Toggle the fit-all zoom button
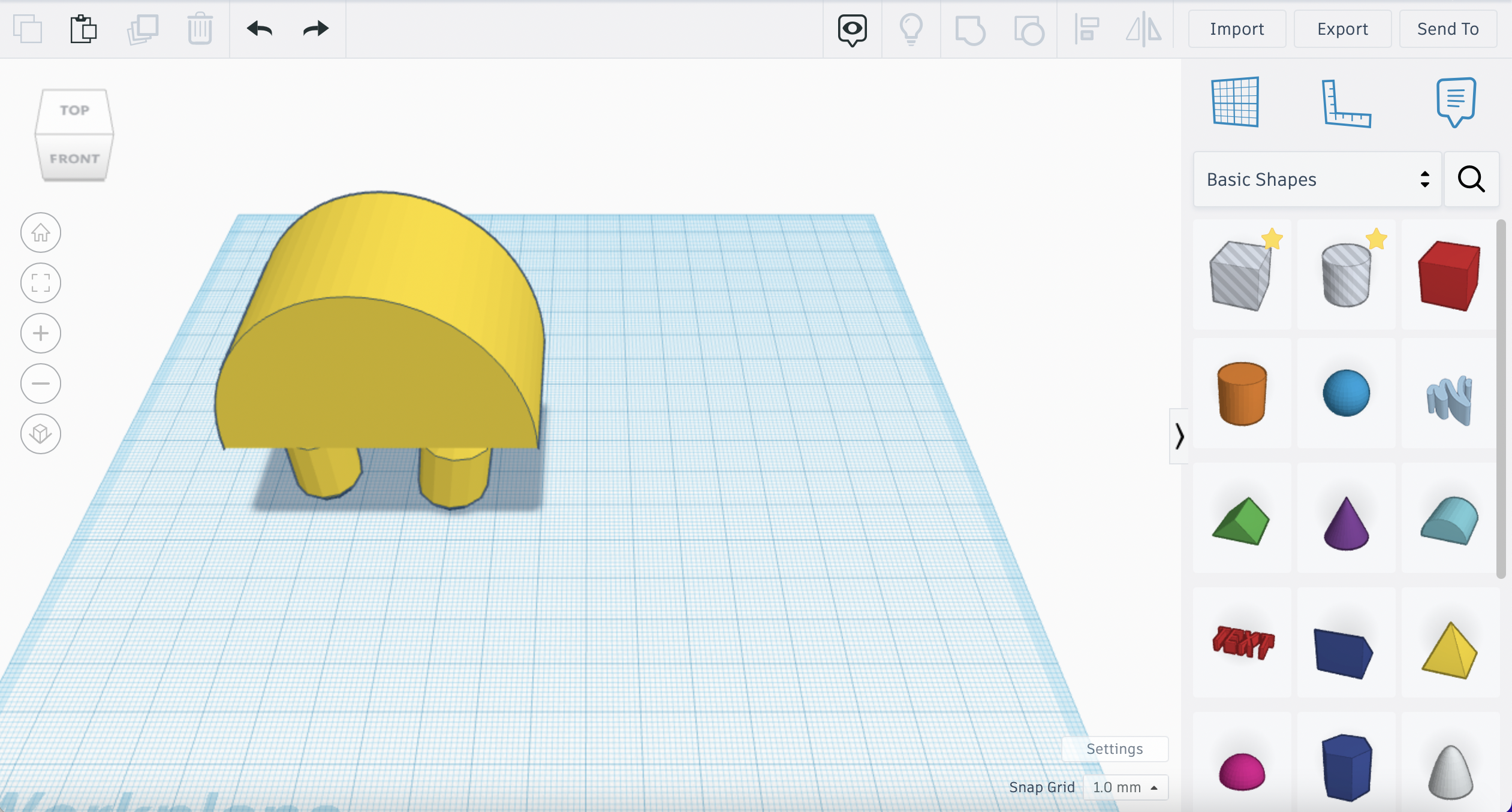Screen dimensions: 1512x812 [x=41, y=283]
